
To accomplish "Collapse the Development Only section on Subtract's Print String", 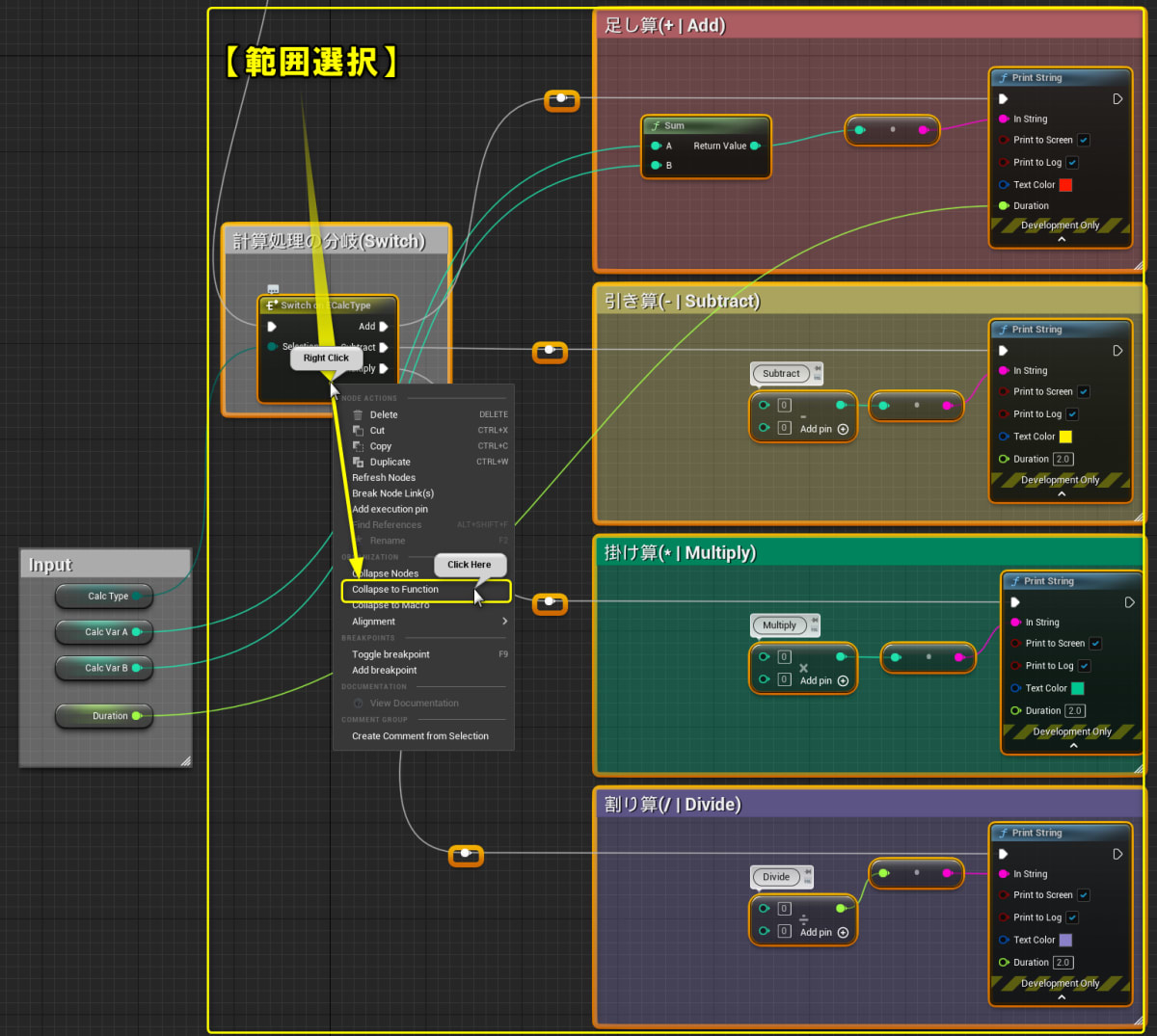I will tap(1061, 492).
